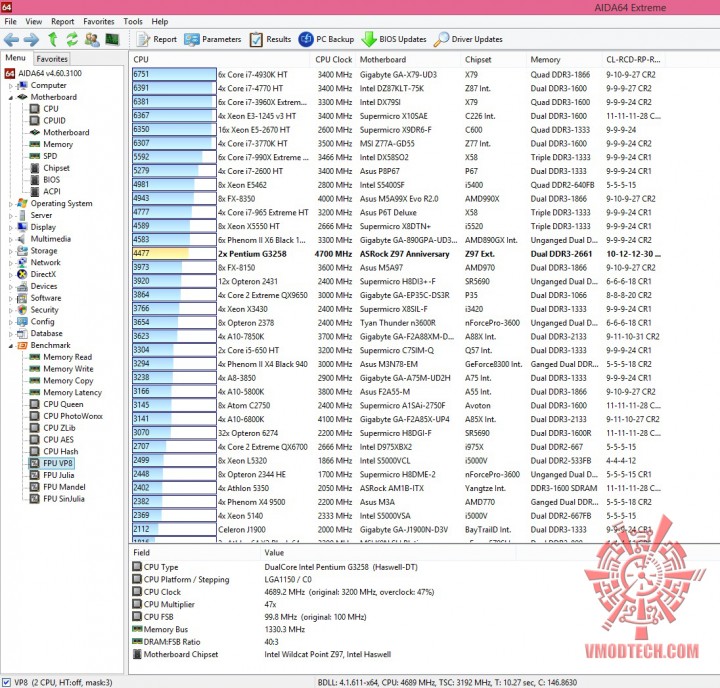The width and height of the screenshot is (720, 688).
Task: Open the Favorites menu
Action: pos(99,22)
